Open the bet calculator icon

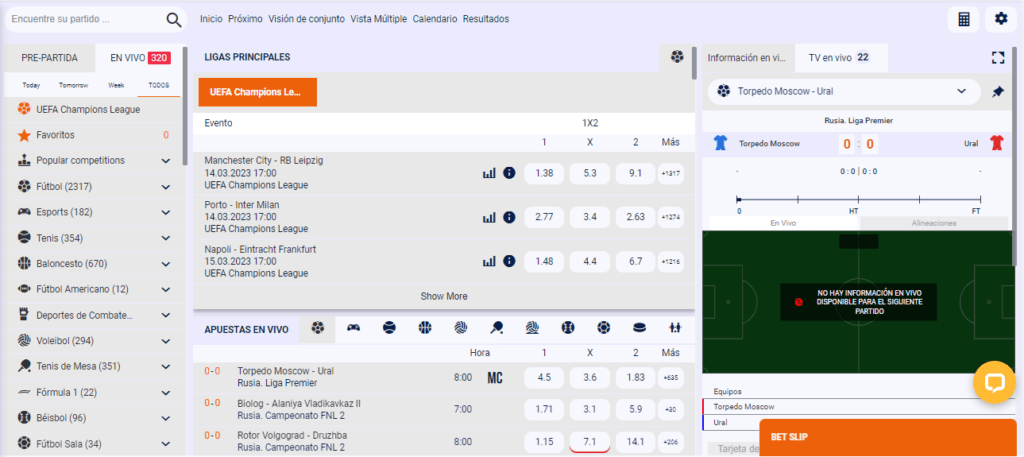(x=963, y=19)
